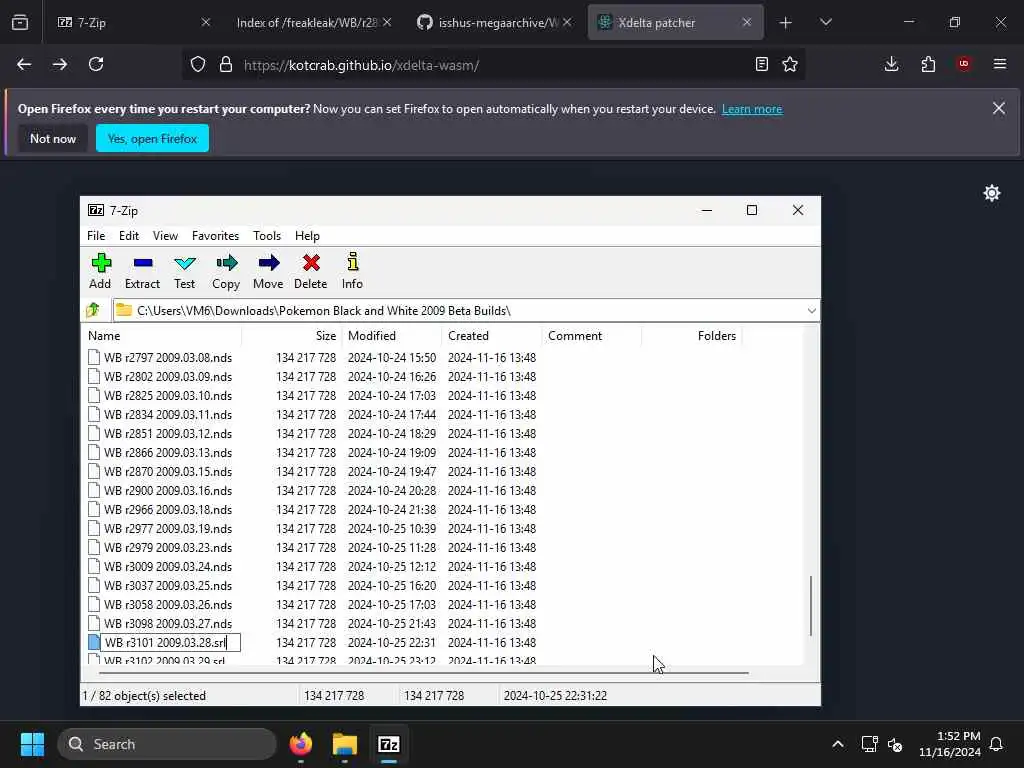The width and height of the screenshot is (1024, 768).
Task: Open Firefox from the taskbar
Action: (301, 744)
